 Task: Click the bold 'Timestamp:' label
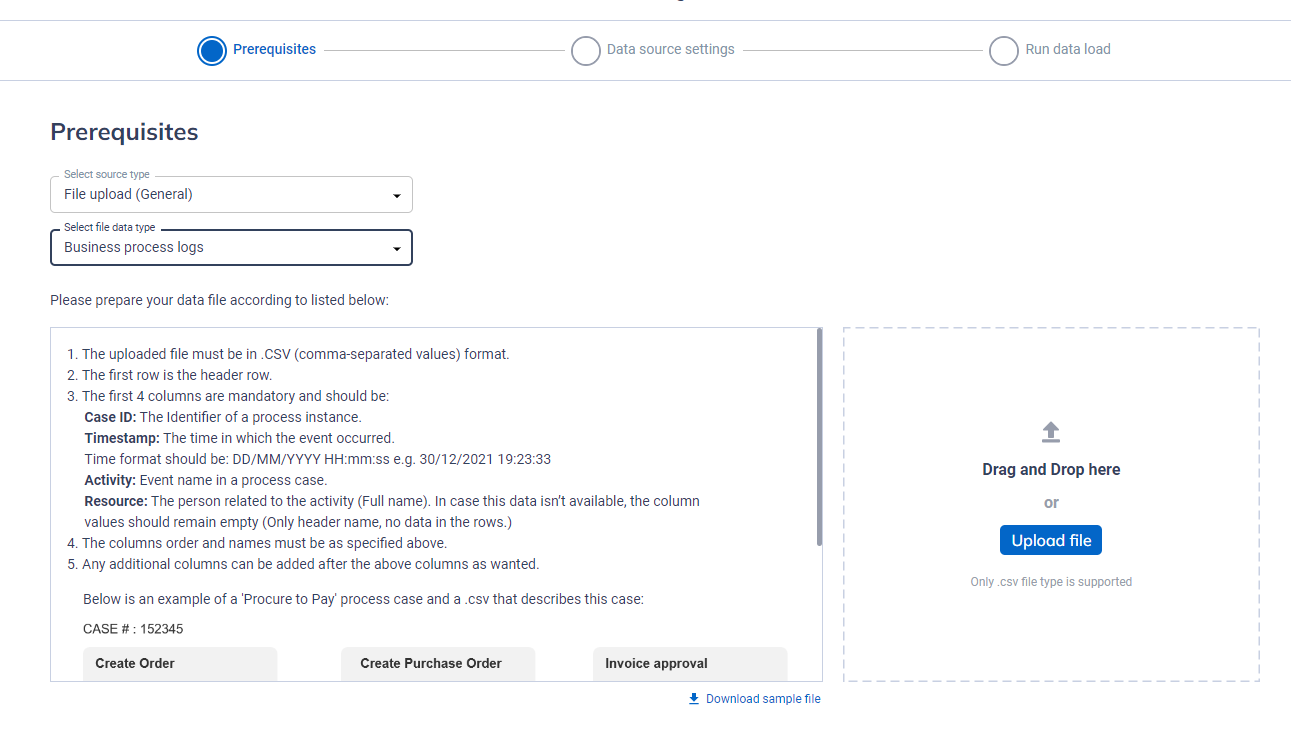click(x=122, y=438)
